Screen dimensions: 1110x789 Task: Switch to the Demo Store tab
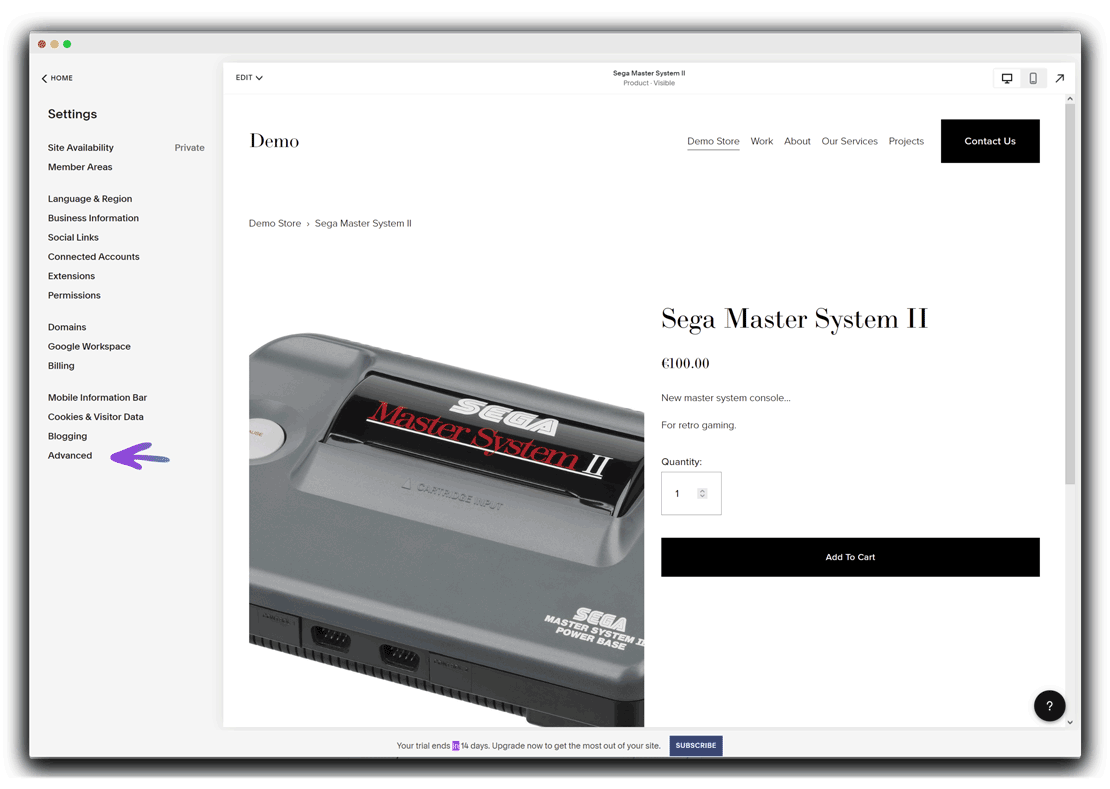(x=713, y=141)
